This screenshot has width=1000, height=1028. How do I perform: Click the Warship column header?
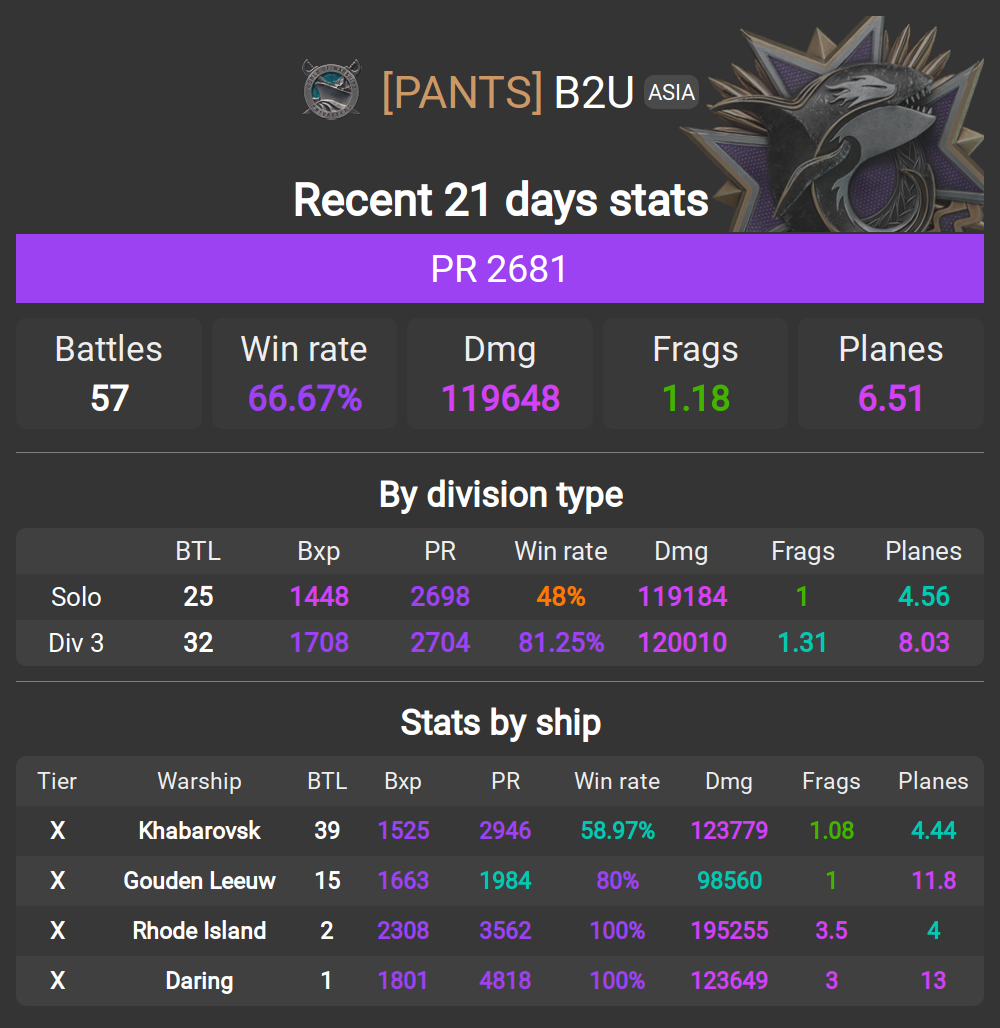pos(199,781)
